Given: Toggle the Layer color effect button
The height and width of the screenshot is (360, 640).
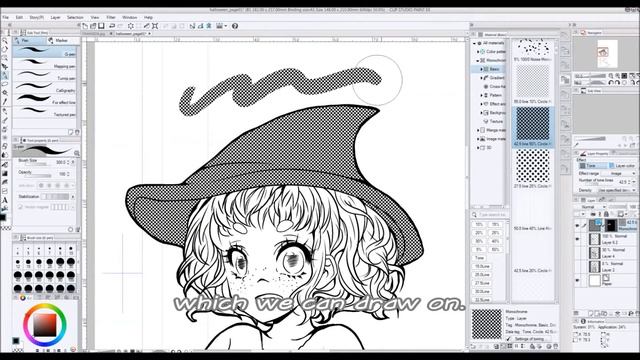Looking at the screenshot, I should click(622, 166).
